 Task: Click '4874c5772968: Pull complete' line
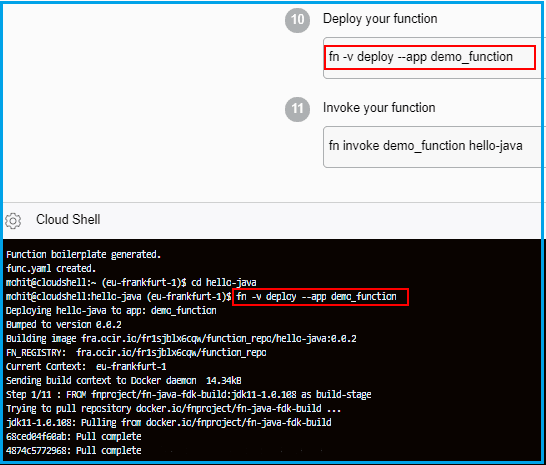[73, 450]
